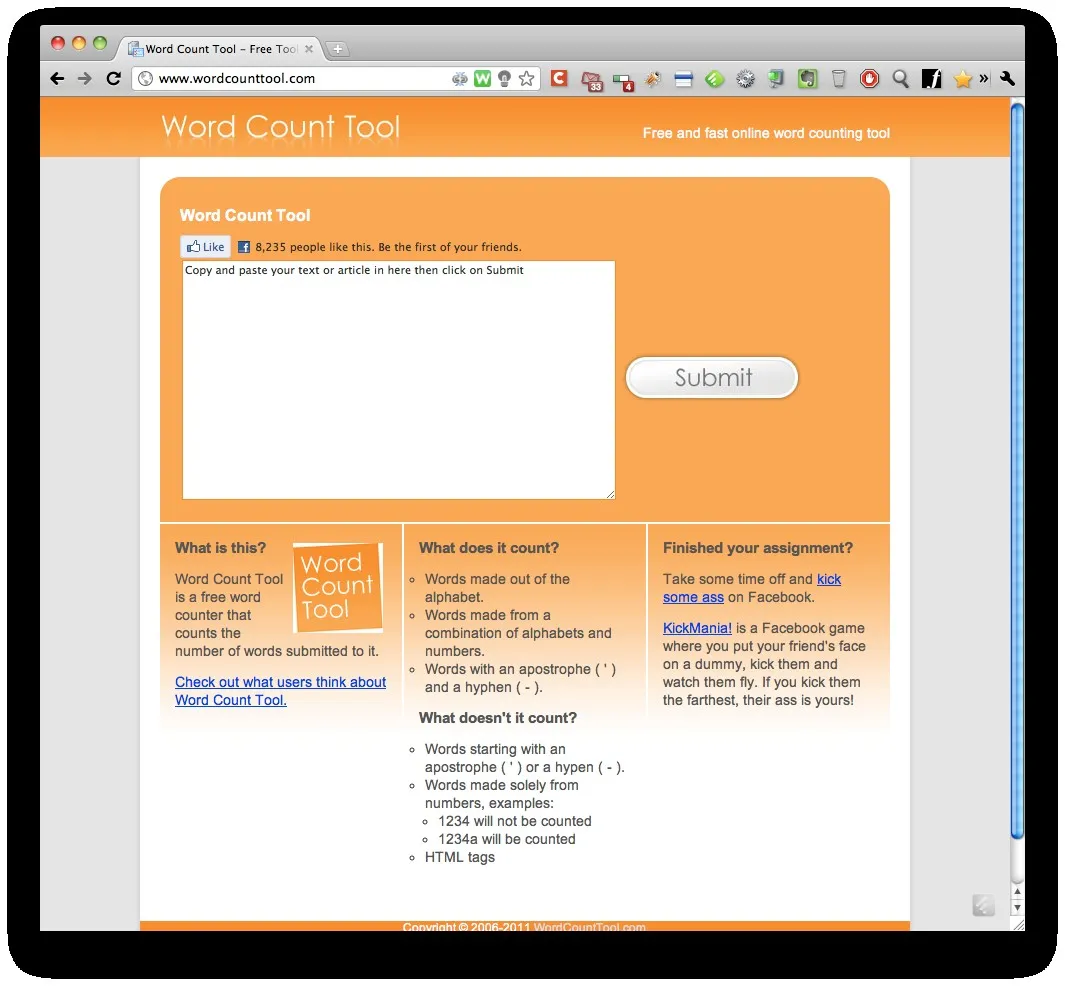This screenshot has width=1065, height=986.
Task: Open the Chrome wrench menu
Action: click(x=1007, y=79)
